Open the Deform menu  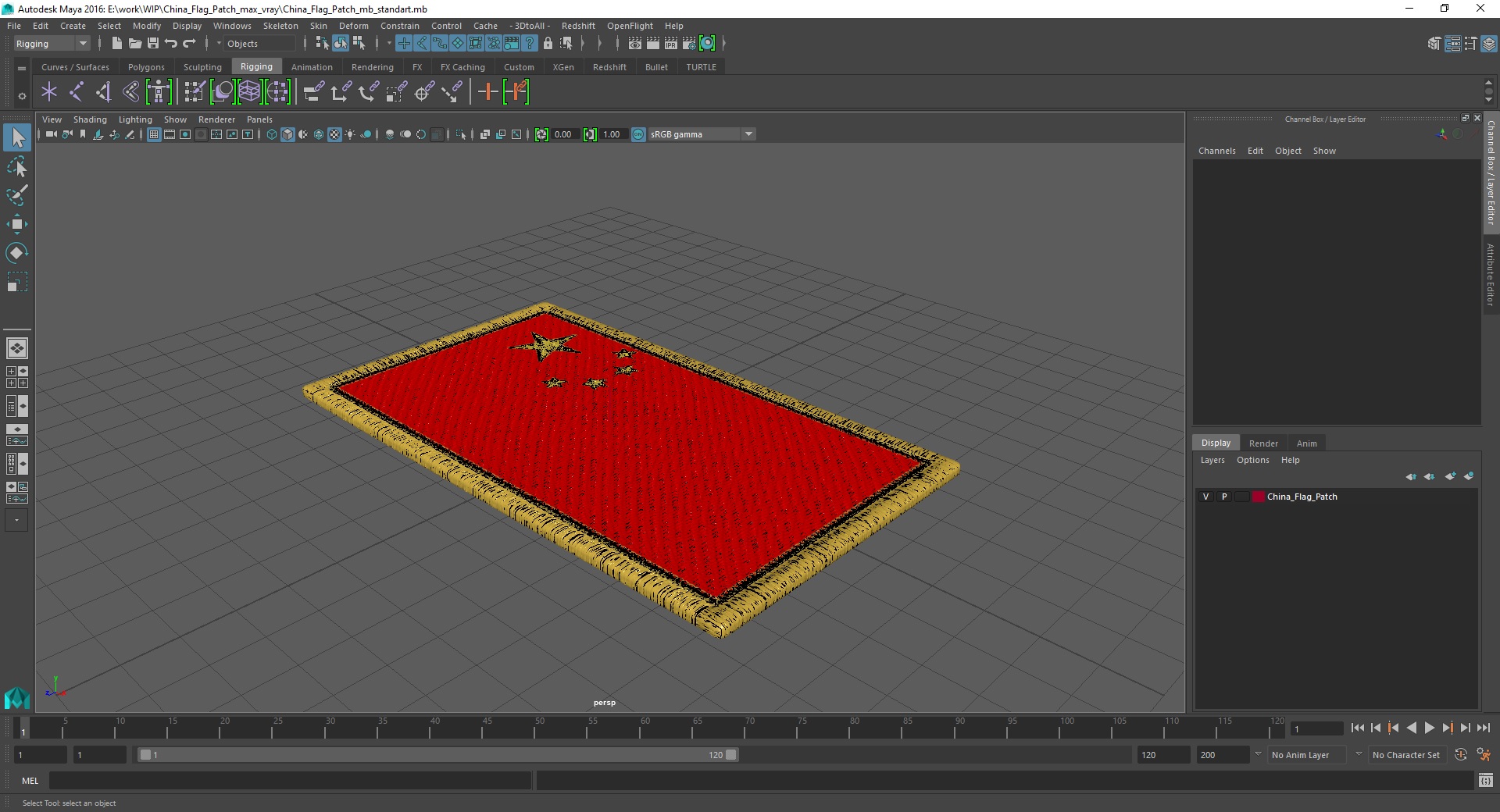coord(353,26)
